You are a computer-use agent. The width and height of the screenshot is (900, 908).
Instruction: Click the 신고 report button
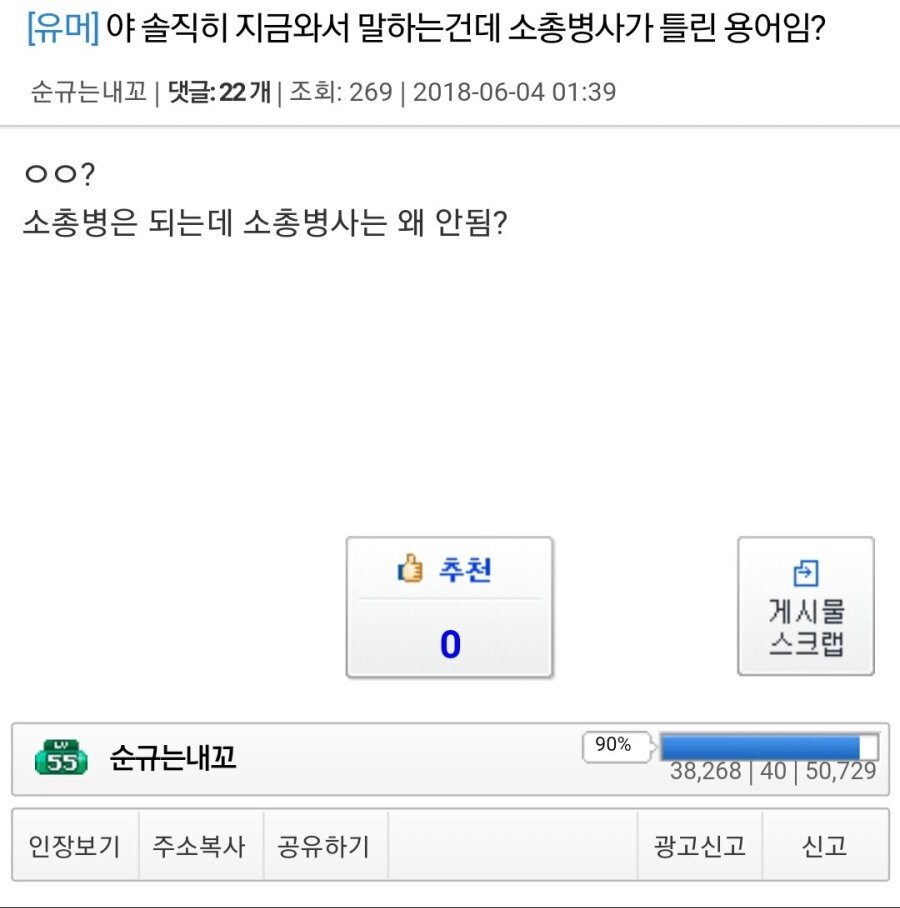(824, 846)
